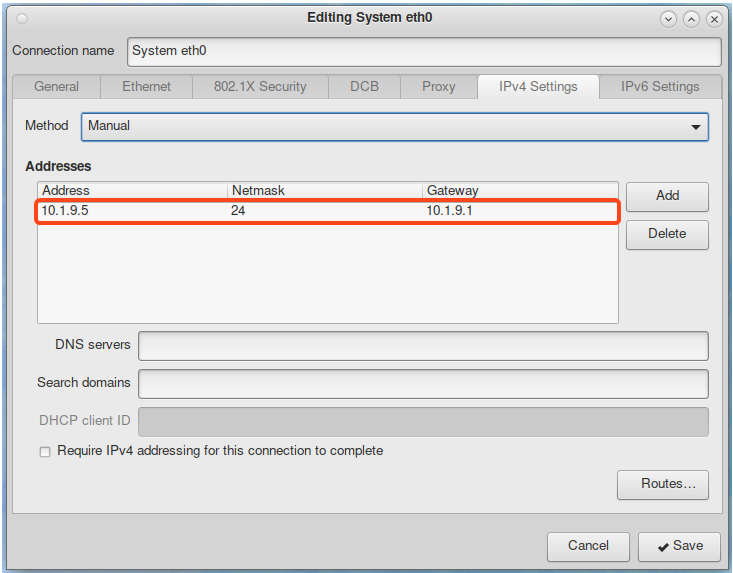
Task: Enable Require IPv4 addressing checkbox
Action: [45, 452]
